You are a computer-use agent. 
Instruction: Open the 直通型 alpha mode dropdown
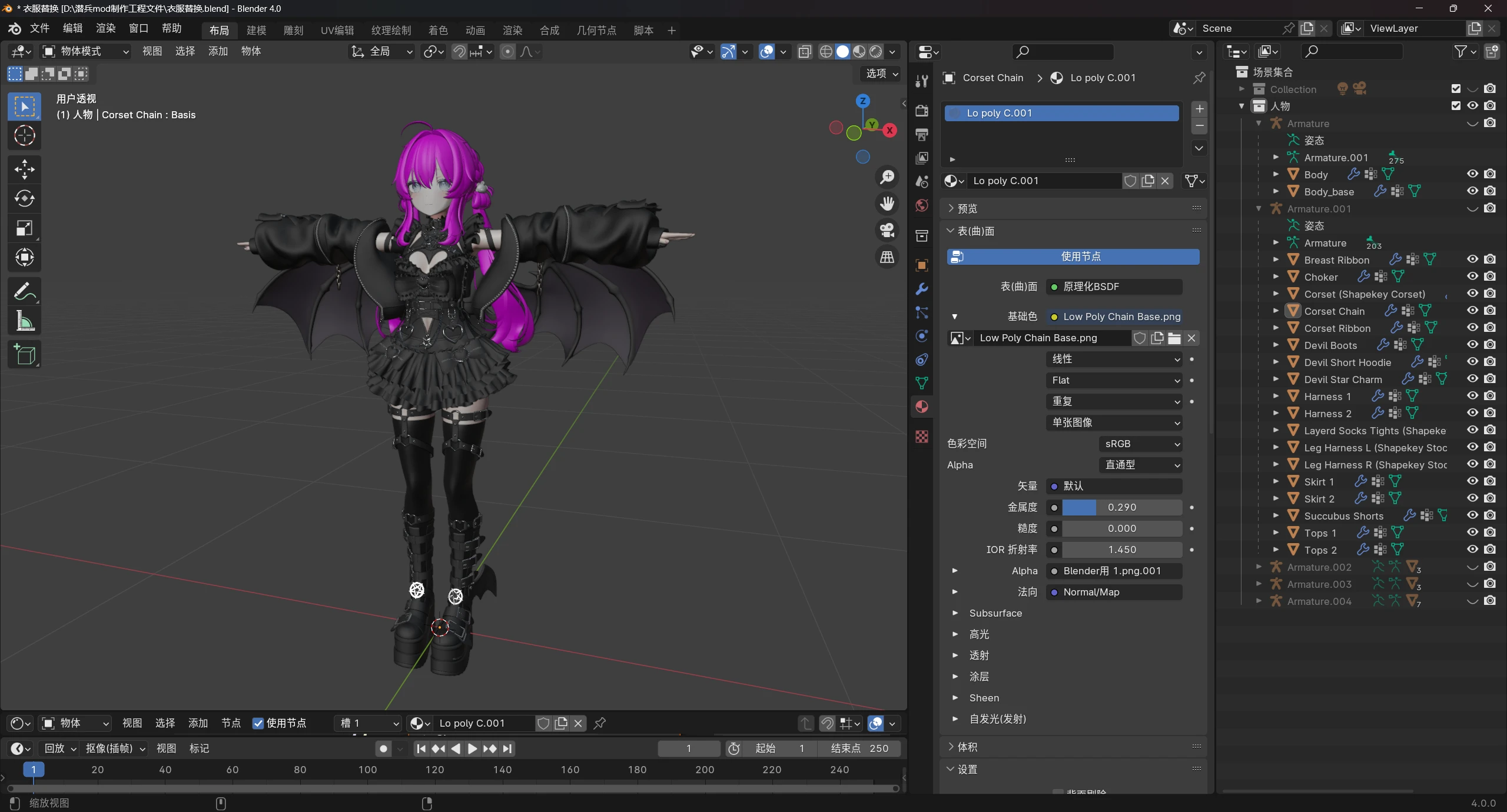[x=1141, y=465]
